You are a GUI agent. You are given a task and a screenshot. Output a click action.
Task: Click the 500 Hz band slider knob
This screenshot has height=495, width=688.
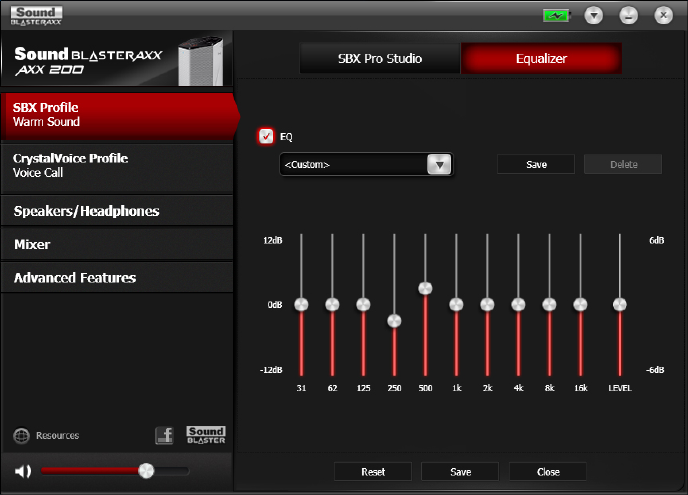[x=425, y=288]
